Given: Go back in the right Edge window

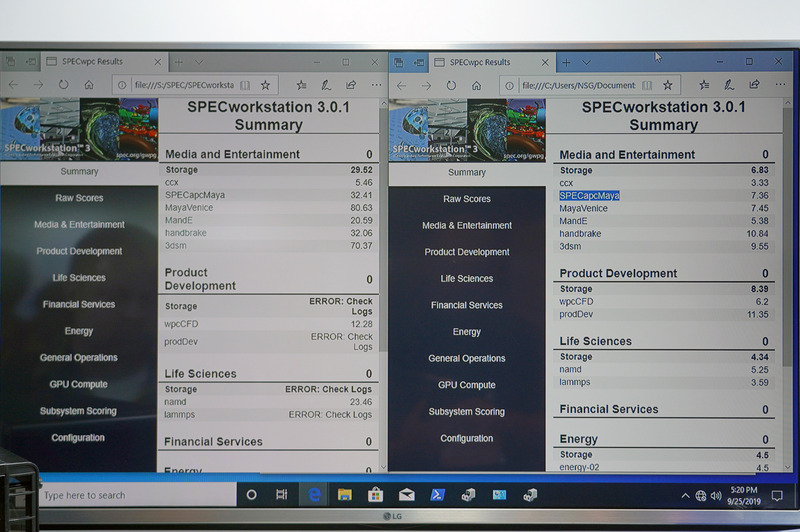Looking at the screenshot, I should (x=402, y=86).
